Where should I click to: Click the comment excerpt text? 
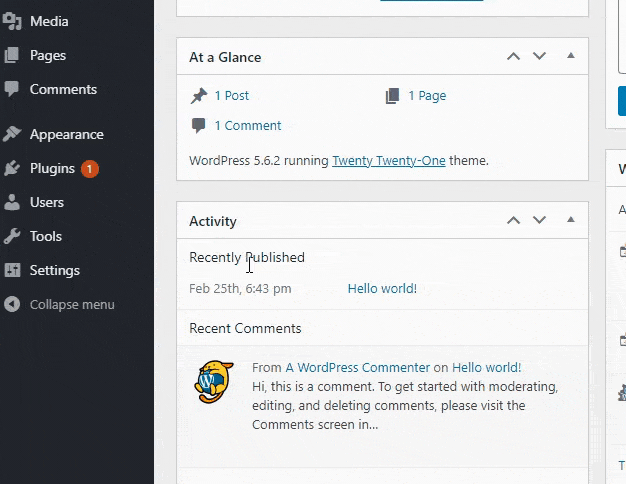coord(405,406)
